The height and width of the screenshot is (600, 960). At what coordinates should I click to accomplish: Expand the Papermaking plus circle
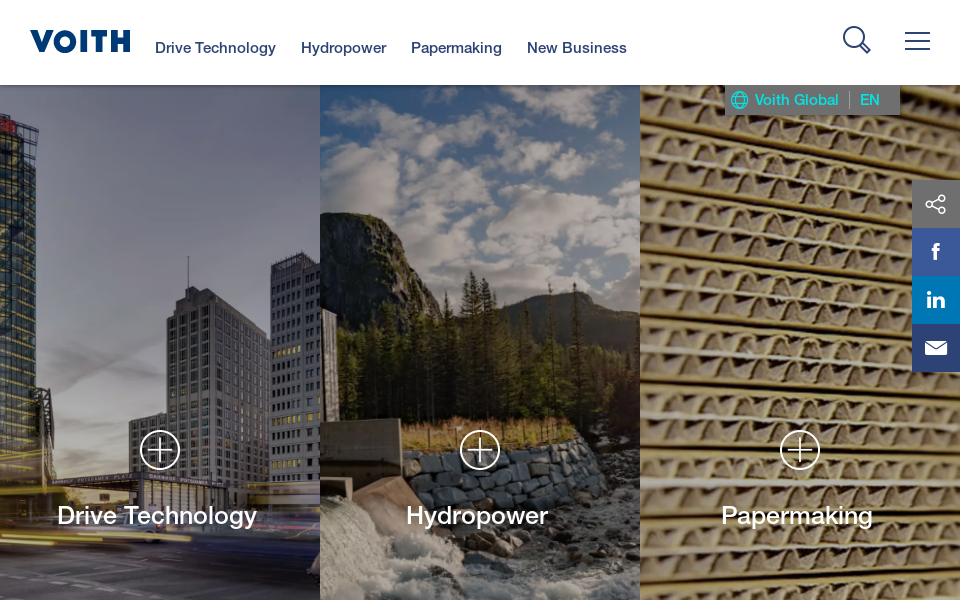(800, 450)
